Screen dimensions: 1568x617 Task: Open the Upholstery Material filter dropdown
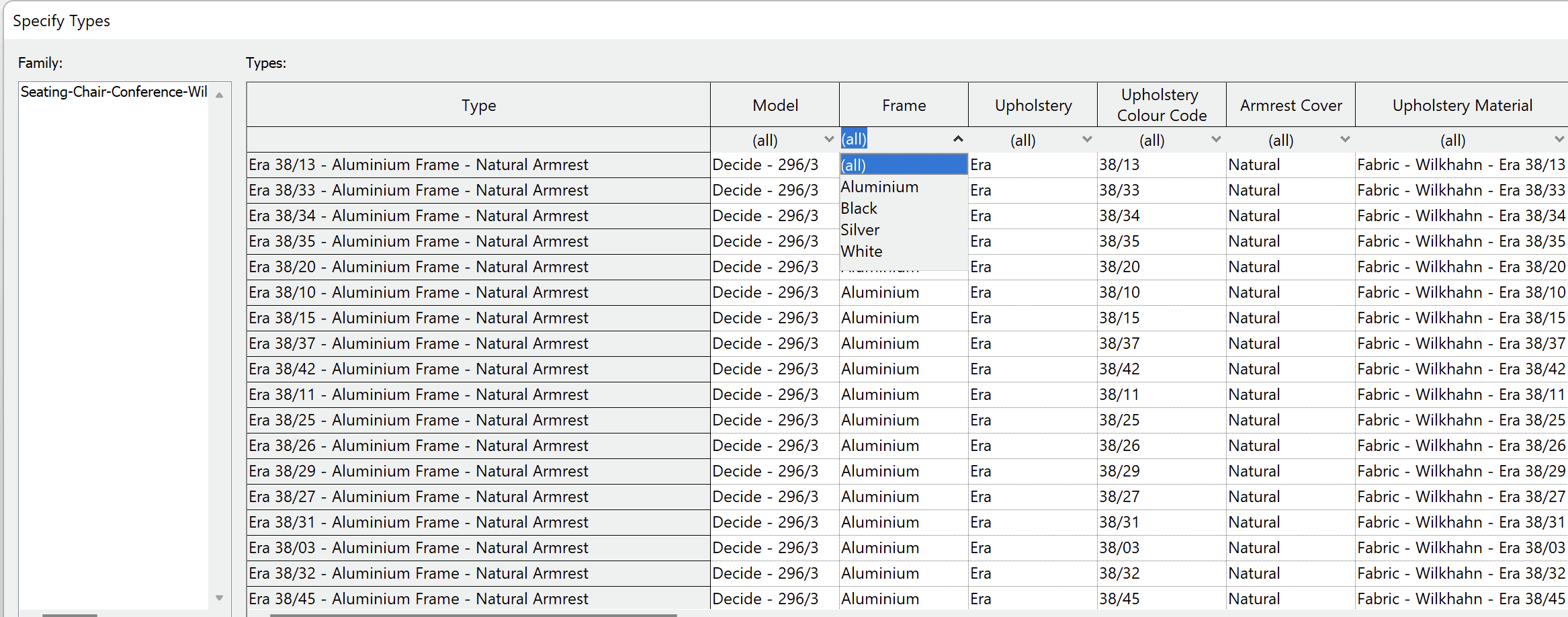[x=1559, y=139]
